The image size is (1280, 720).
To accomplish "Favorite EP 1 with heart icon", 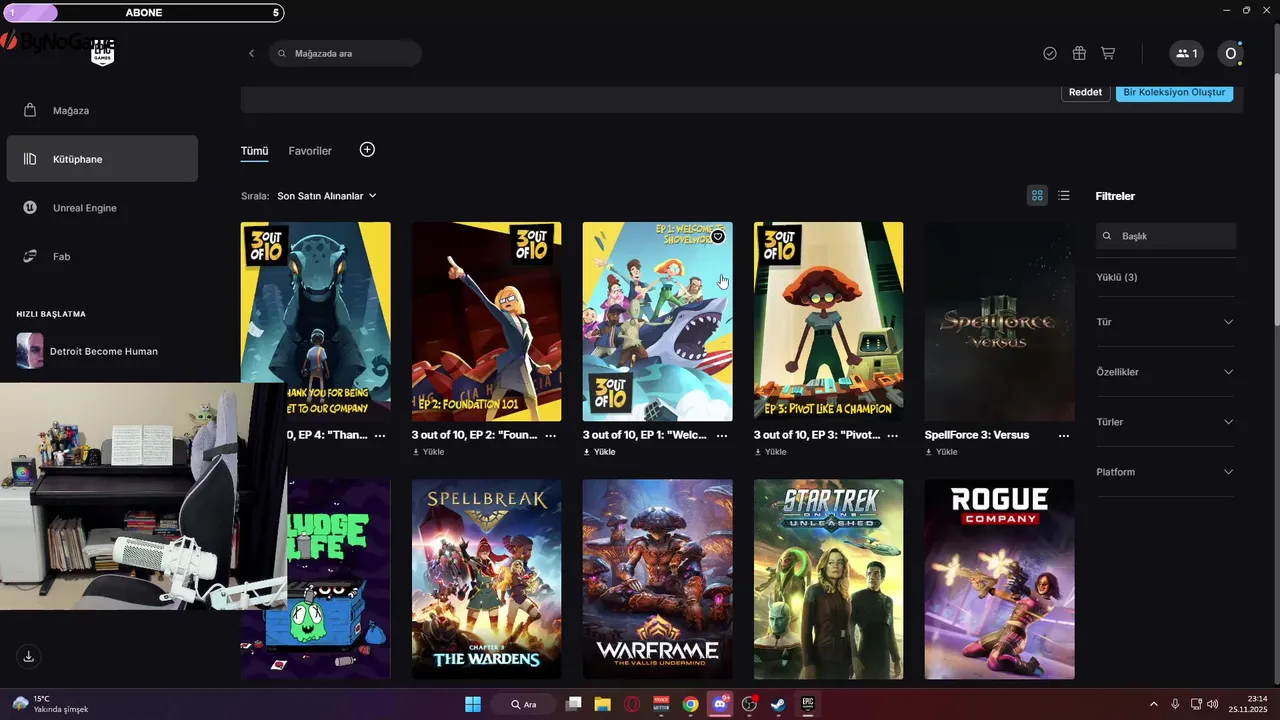I will (x=717, y=237).
